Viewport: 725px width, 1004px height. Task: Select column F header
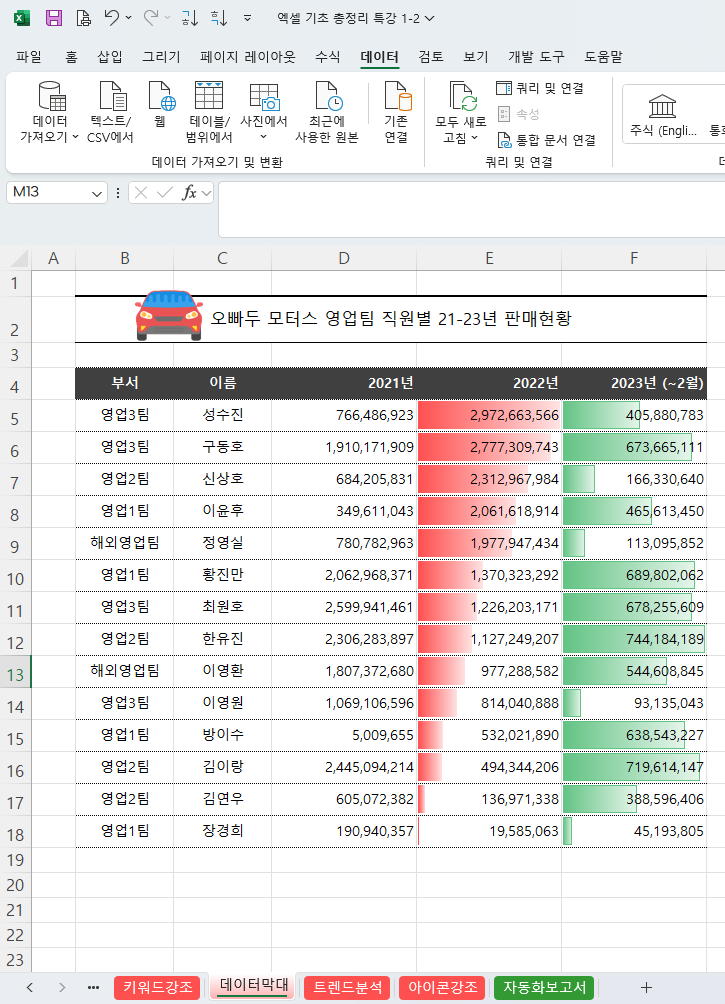tap(634, 258)
